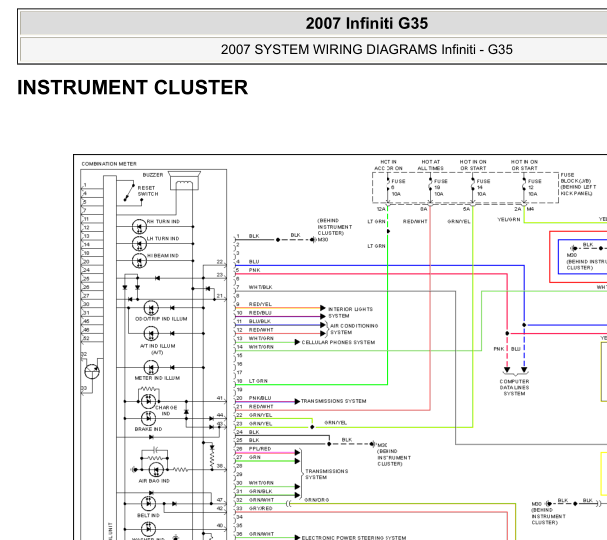This screenshot has height=540, width=607.
Task: Click the ELECTRONIC POWER STEERING SYSTEM label
Action: coord(354,537)
